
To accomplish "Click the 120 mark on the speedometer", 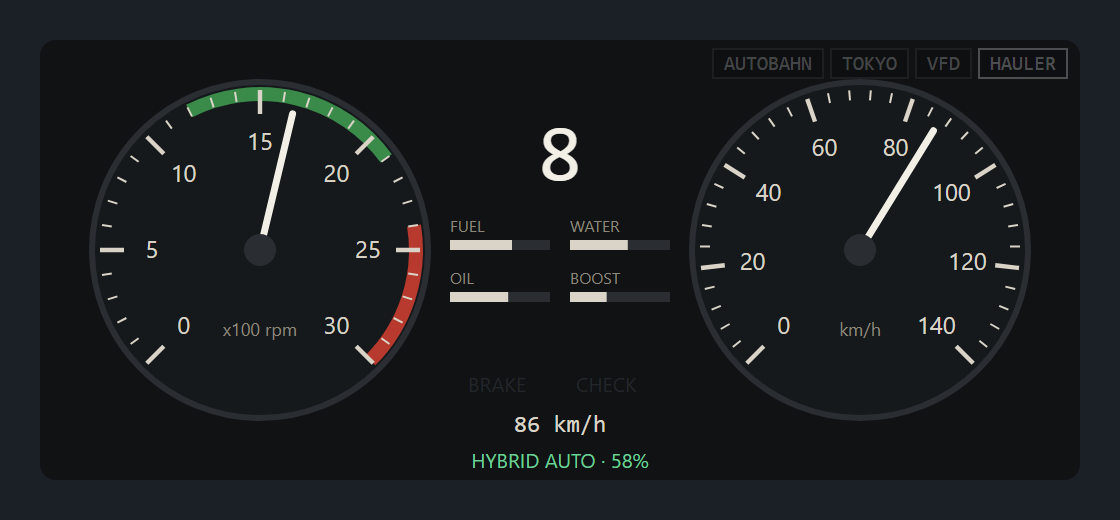I will [968, 262].
